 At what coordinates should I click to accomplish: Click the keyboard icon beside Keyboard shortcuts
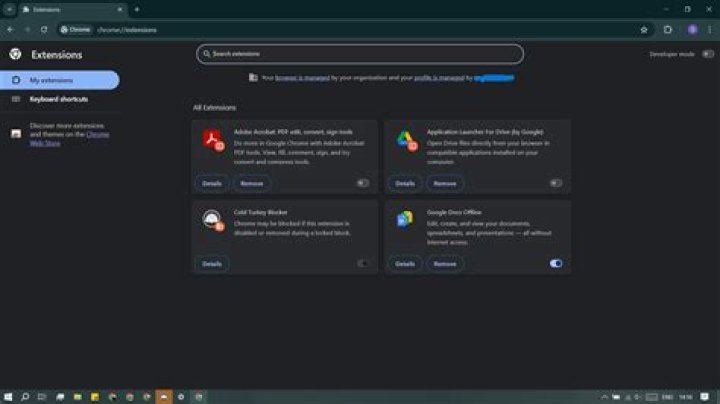pos(16,99)
